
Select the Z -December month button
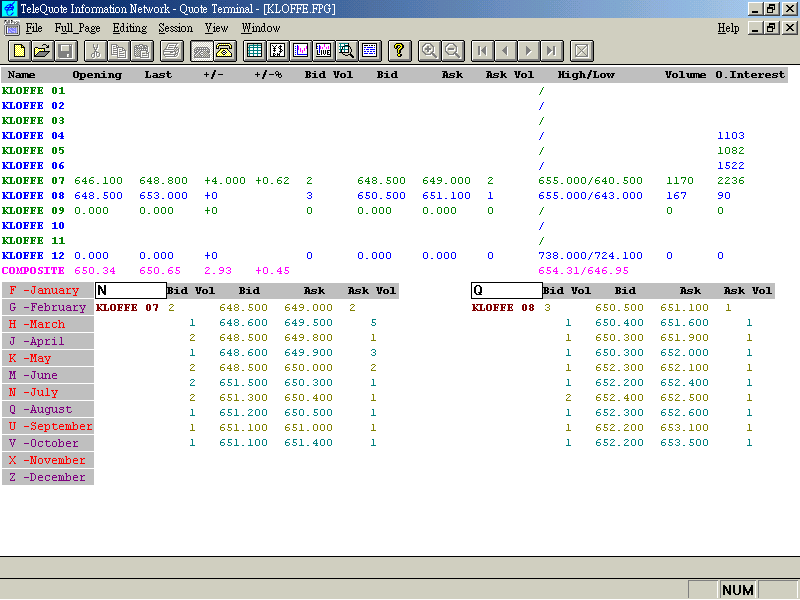point(48,477)
